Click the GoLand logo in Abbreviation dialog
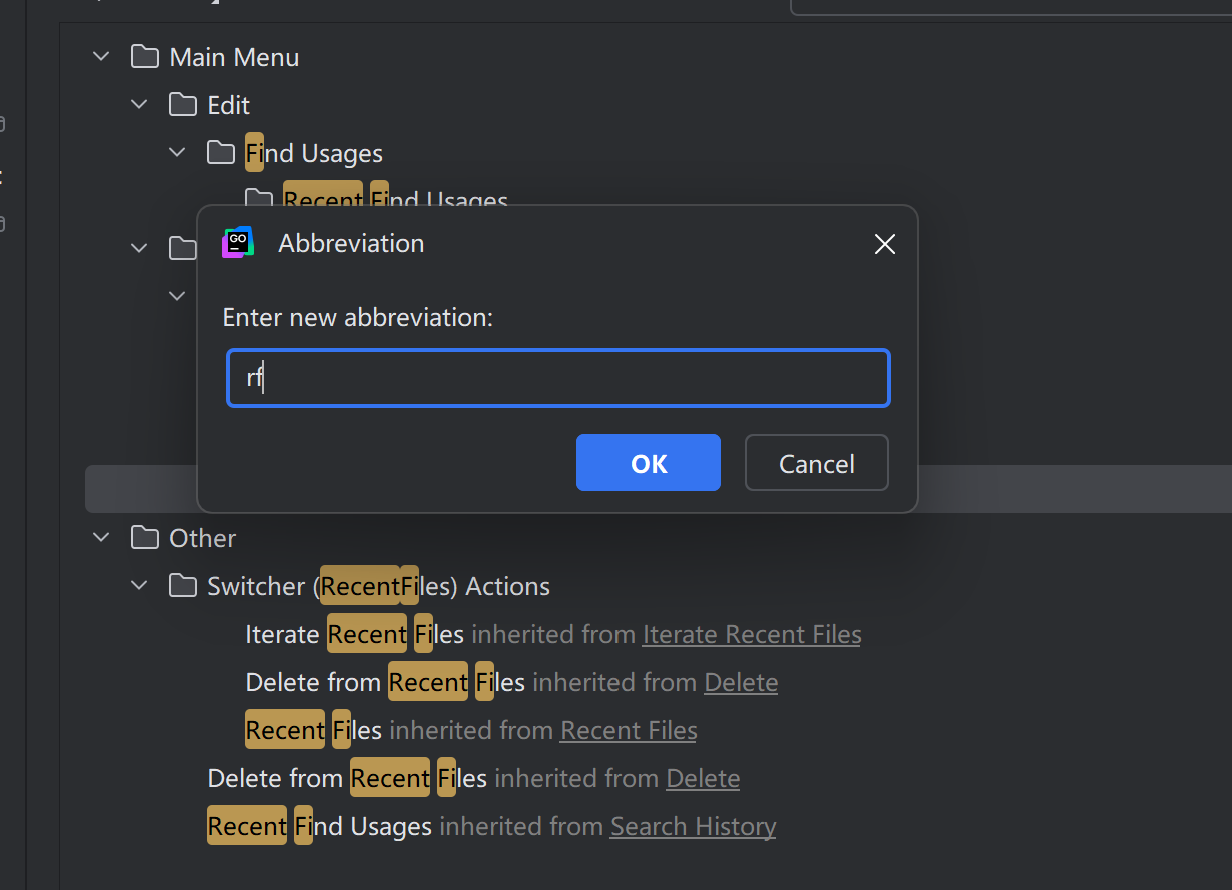The height and width of the screenshot is (890, 1232). (x=238, y=242)
